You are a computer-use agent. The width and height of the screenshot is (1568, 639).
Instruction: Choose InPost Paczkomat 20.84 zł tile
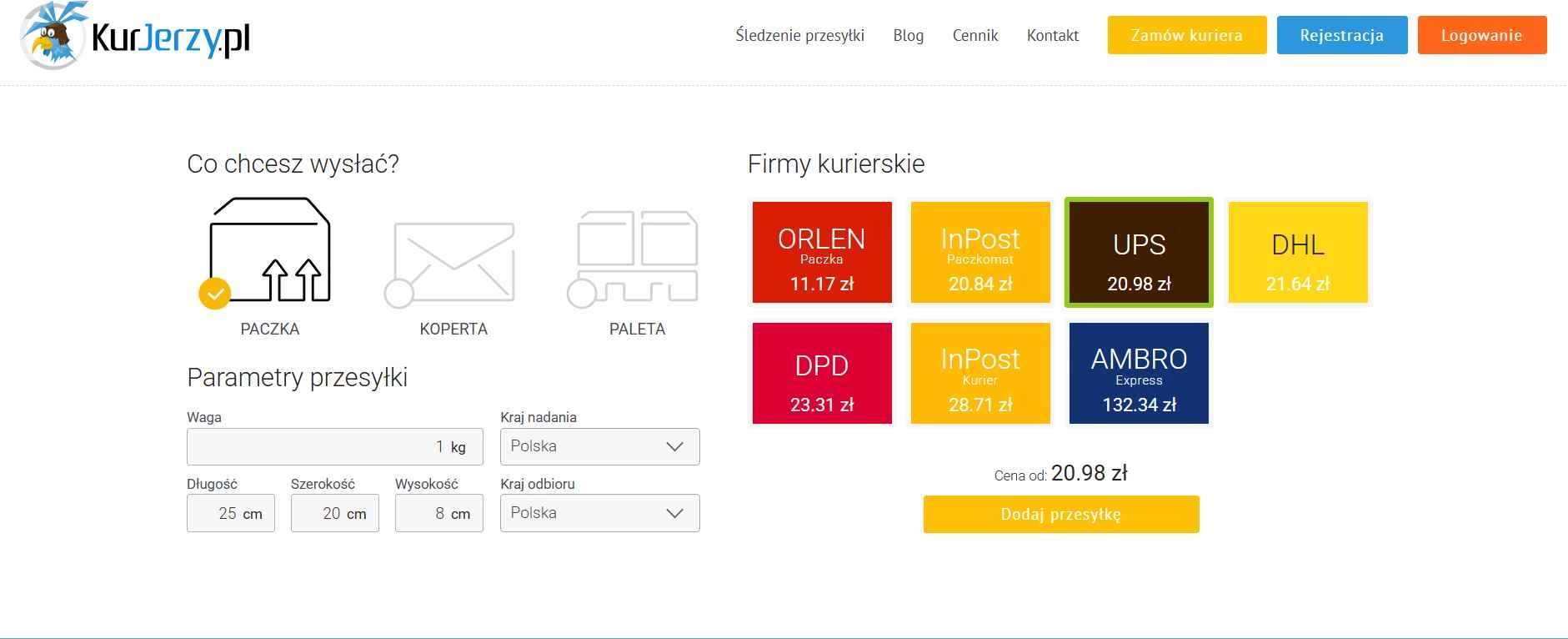point(980,252)
